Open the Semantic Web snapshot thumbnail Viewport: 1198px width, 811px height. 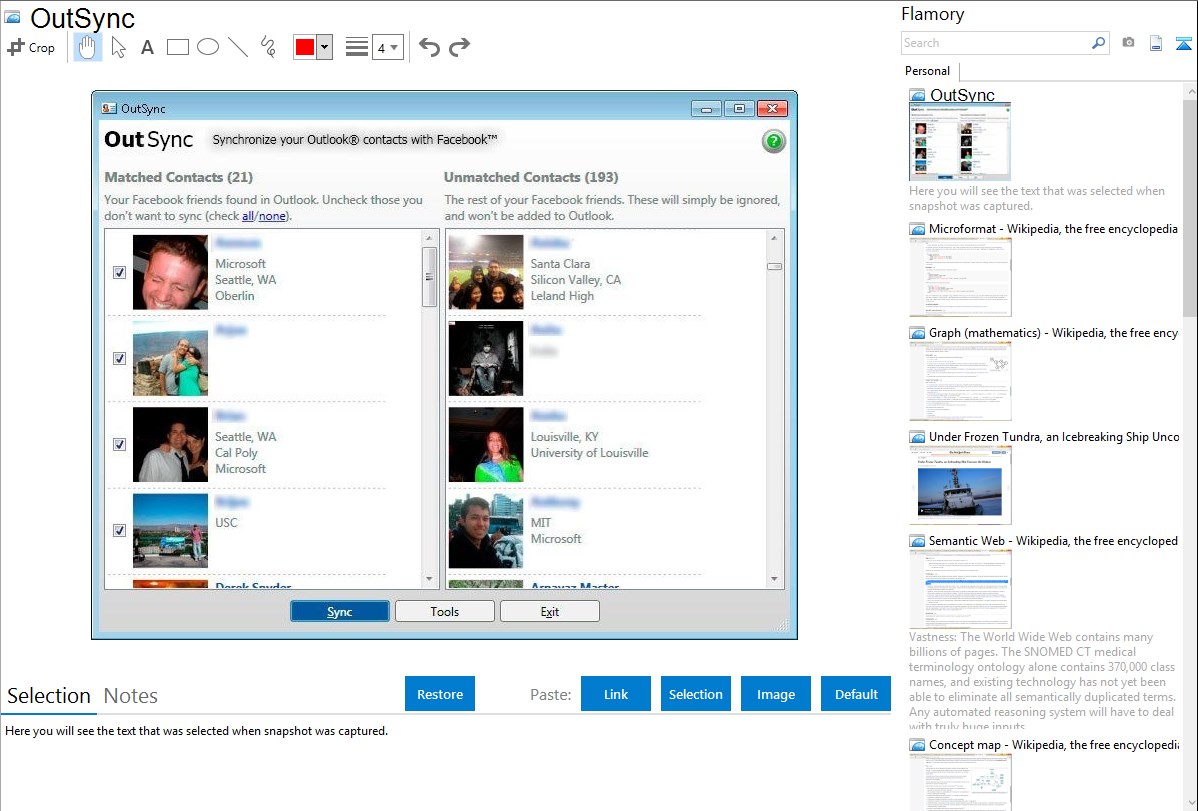[x=960, y=589]
